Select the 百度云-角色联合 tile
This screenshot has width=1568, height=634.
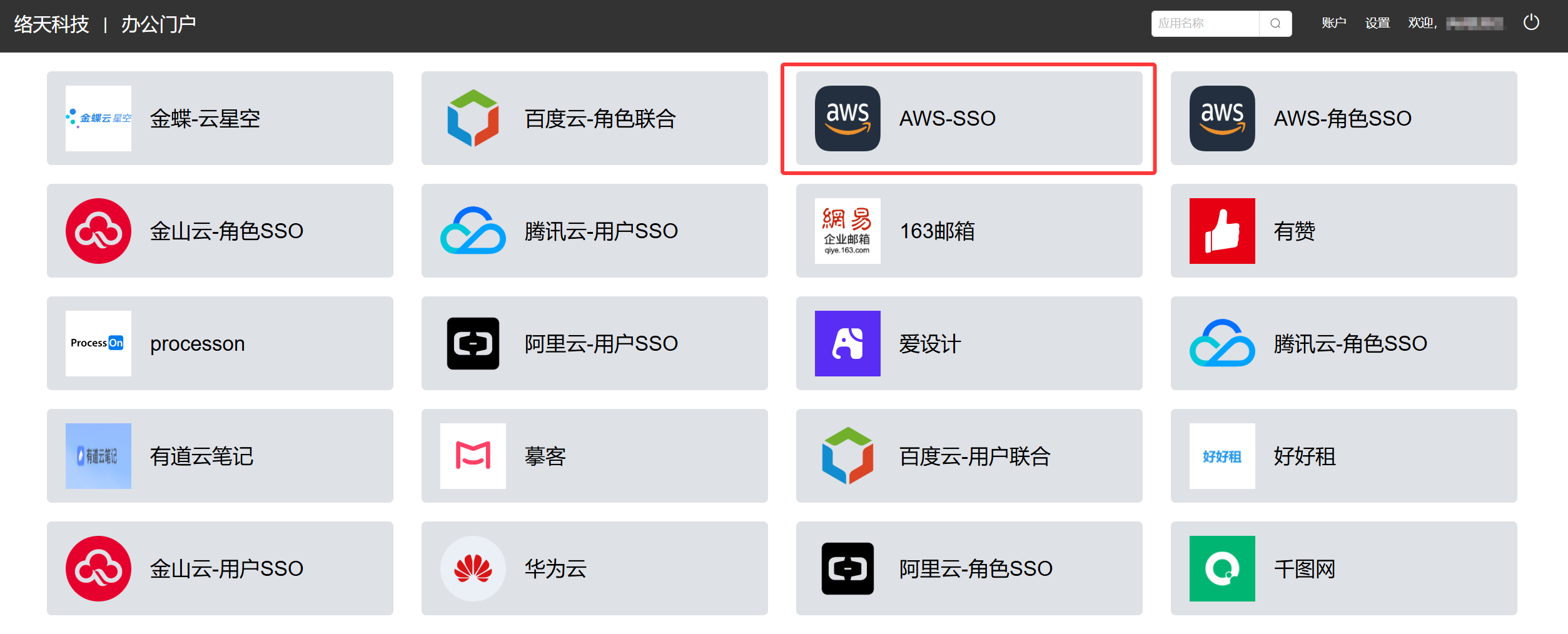coord(594,118)
